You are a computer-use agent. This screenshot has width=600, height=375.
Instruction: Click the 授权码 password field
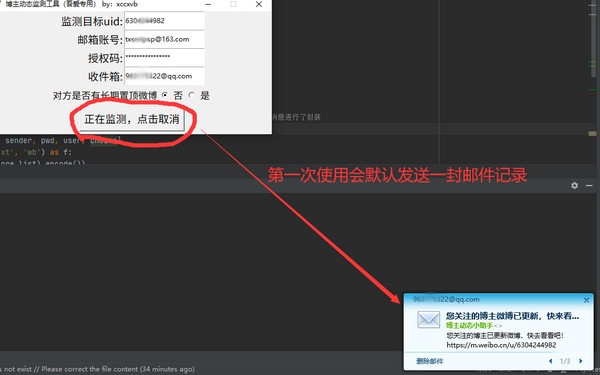pyautogui.click(x=164, y=58)
